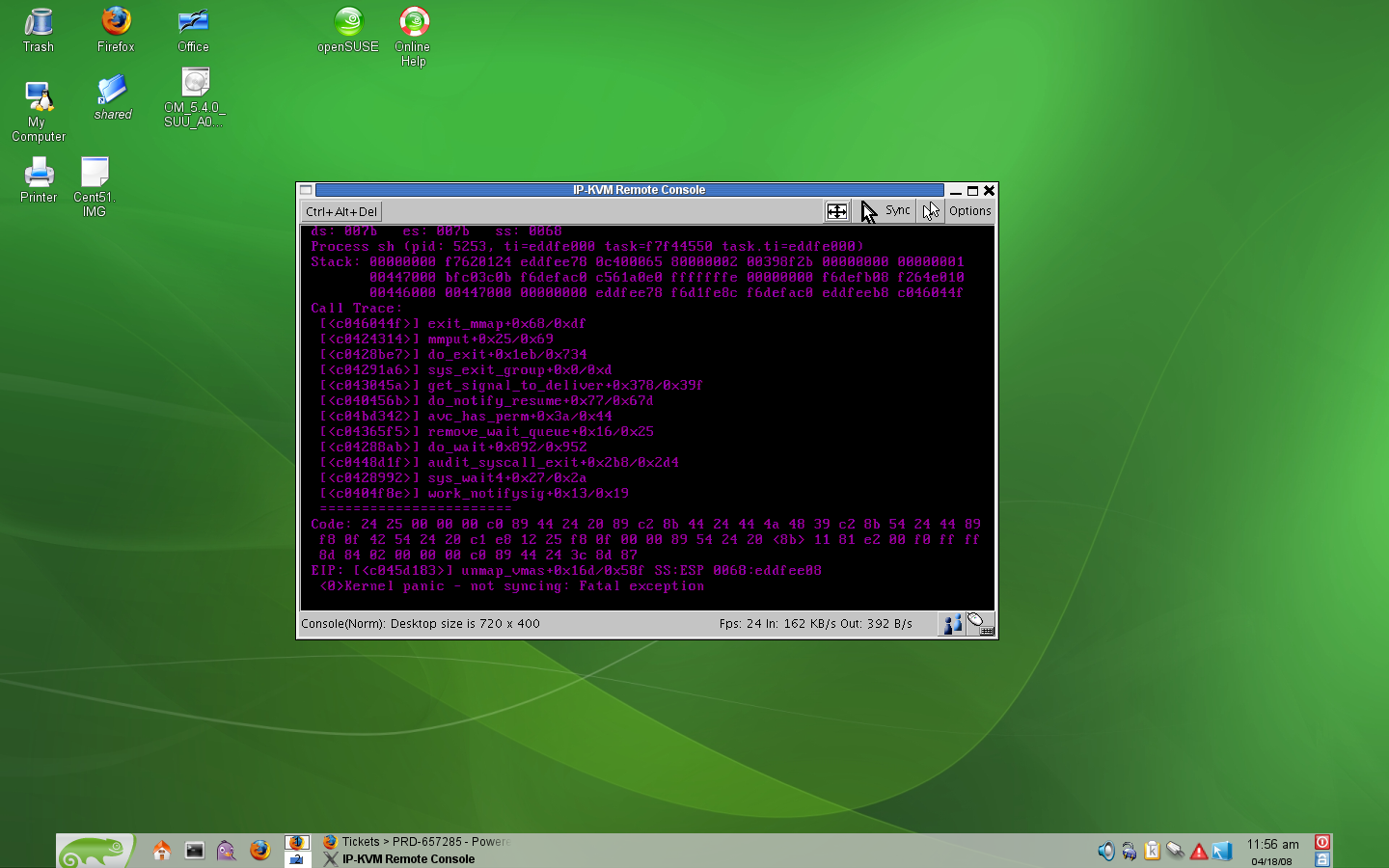Click the Ctrl+Alt+Del button in the console
This screenshot has width=1389, height=868.
click(341, 211)
